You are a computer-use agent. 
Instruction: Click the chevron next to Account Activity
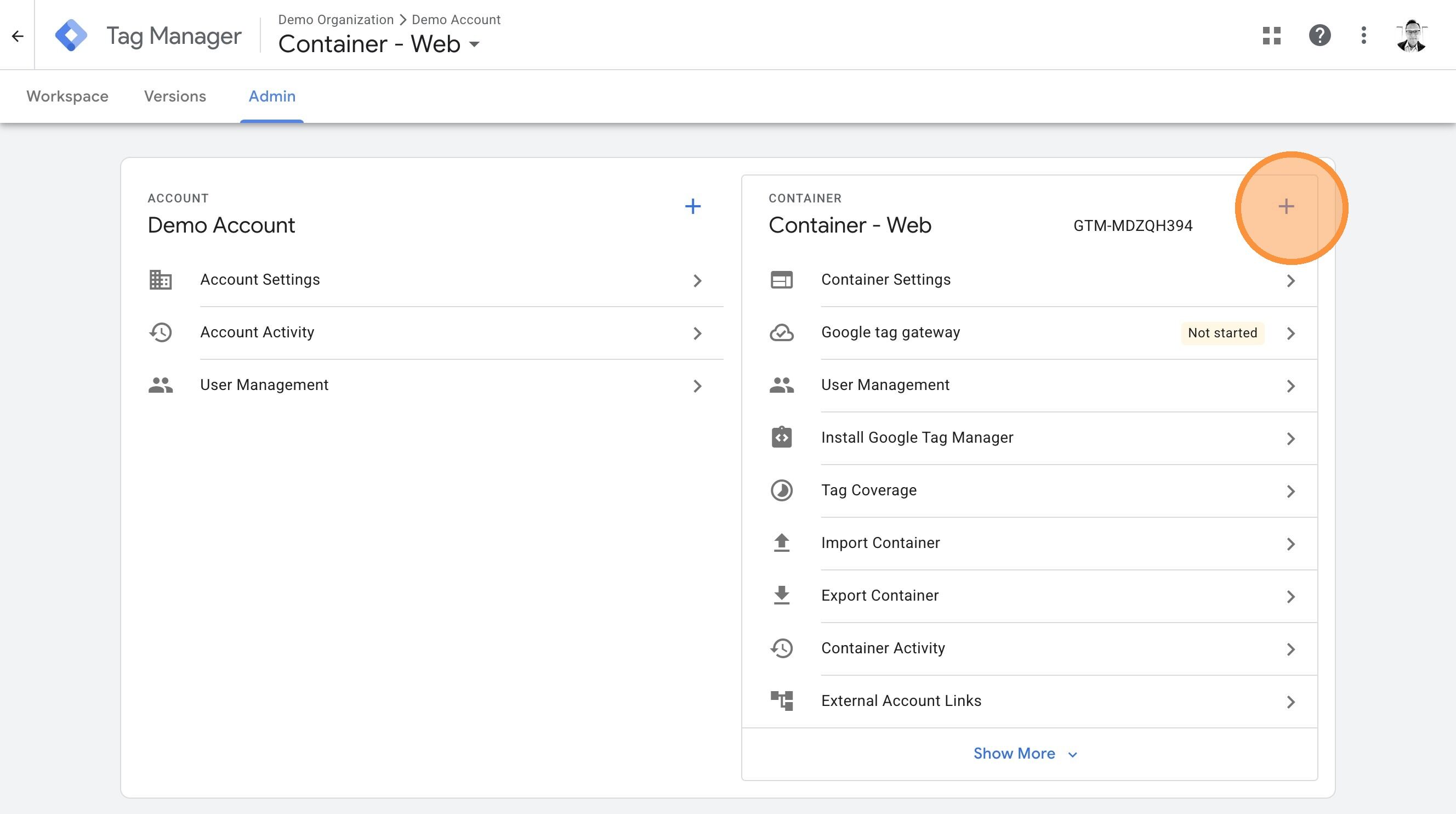697,333
